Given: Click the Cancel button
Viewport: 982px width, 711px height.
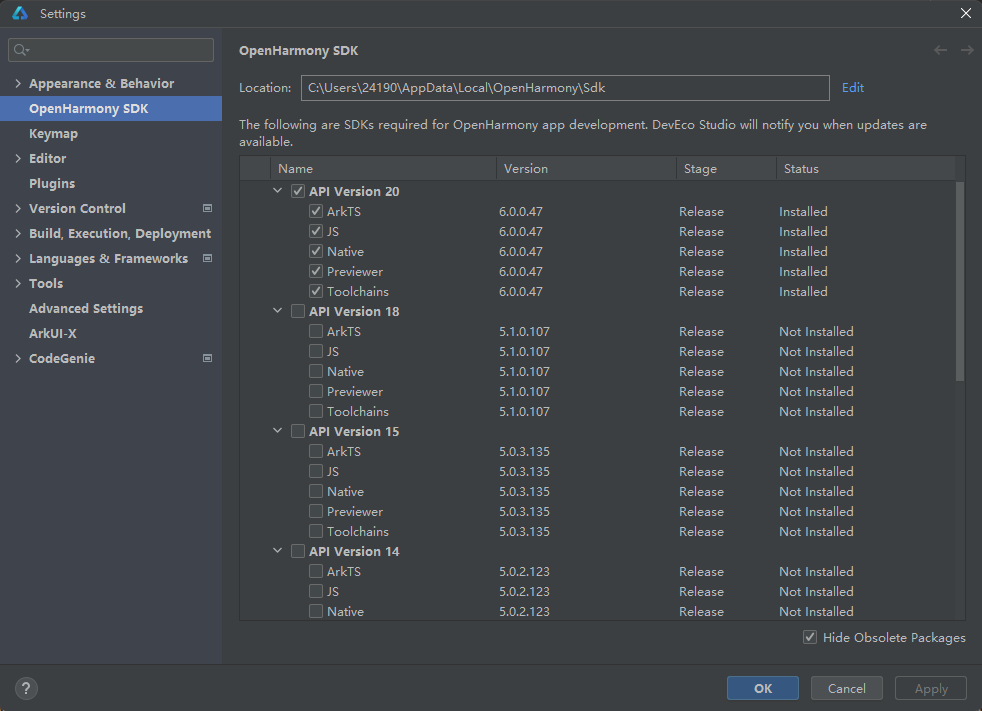Looking at the screenshot, I should 847,688.
